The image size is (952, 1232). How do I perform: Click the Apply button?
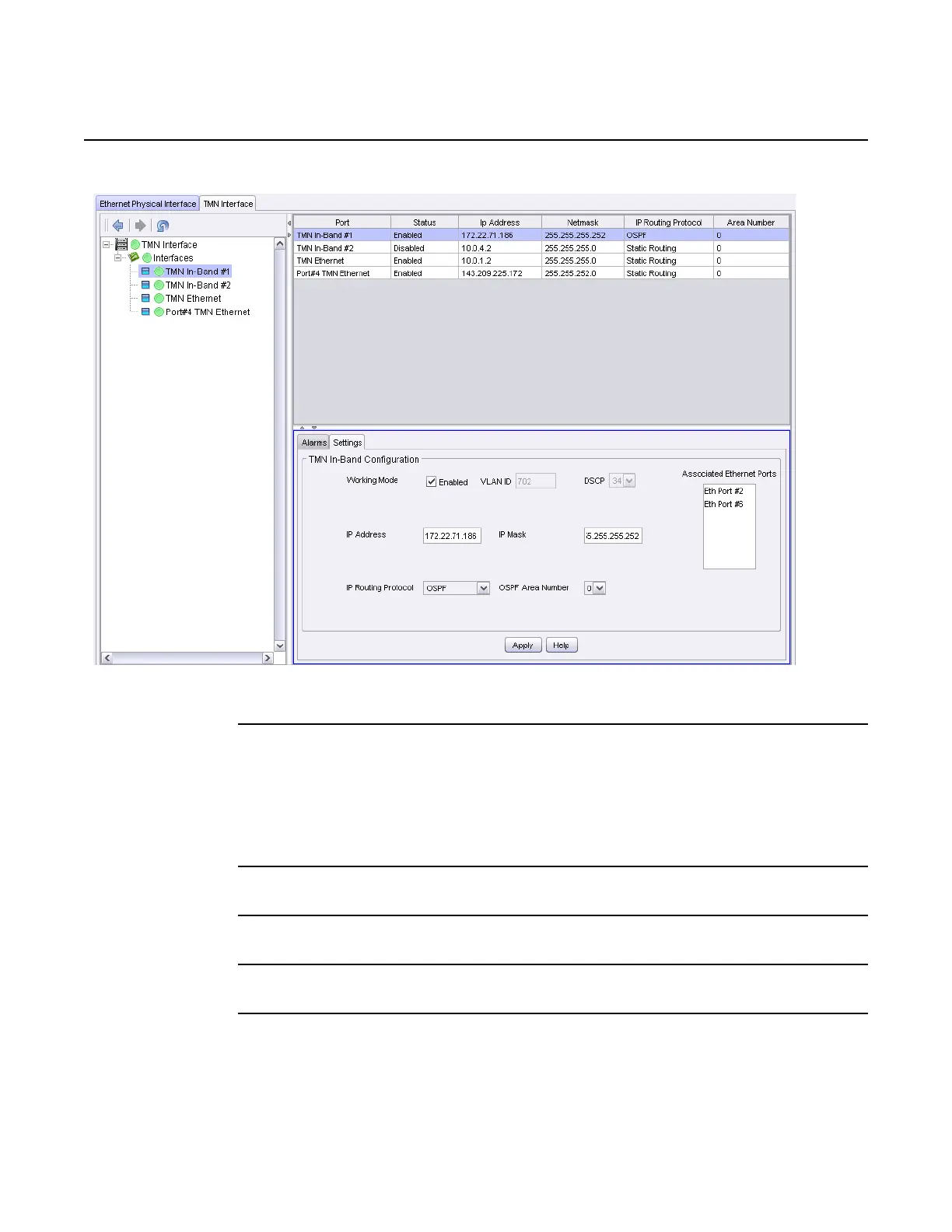click(523, 646)
